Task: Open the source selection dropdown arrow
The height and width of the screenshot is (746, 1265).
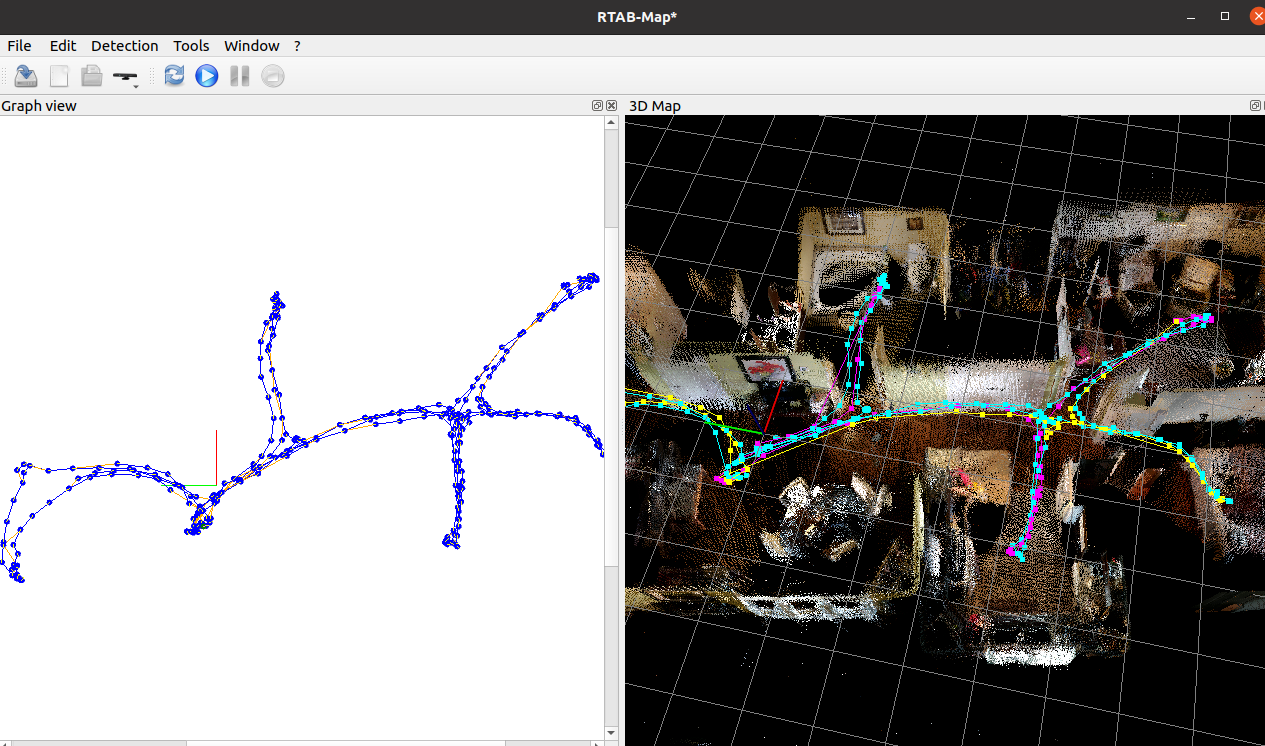Action: click(x=135, y=86)
